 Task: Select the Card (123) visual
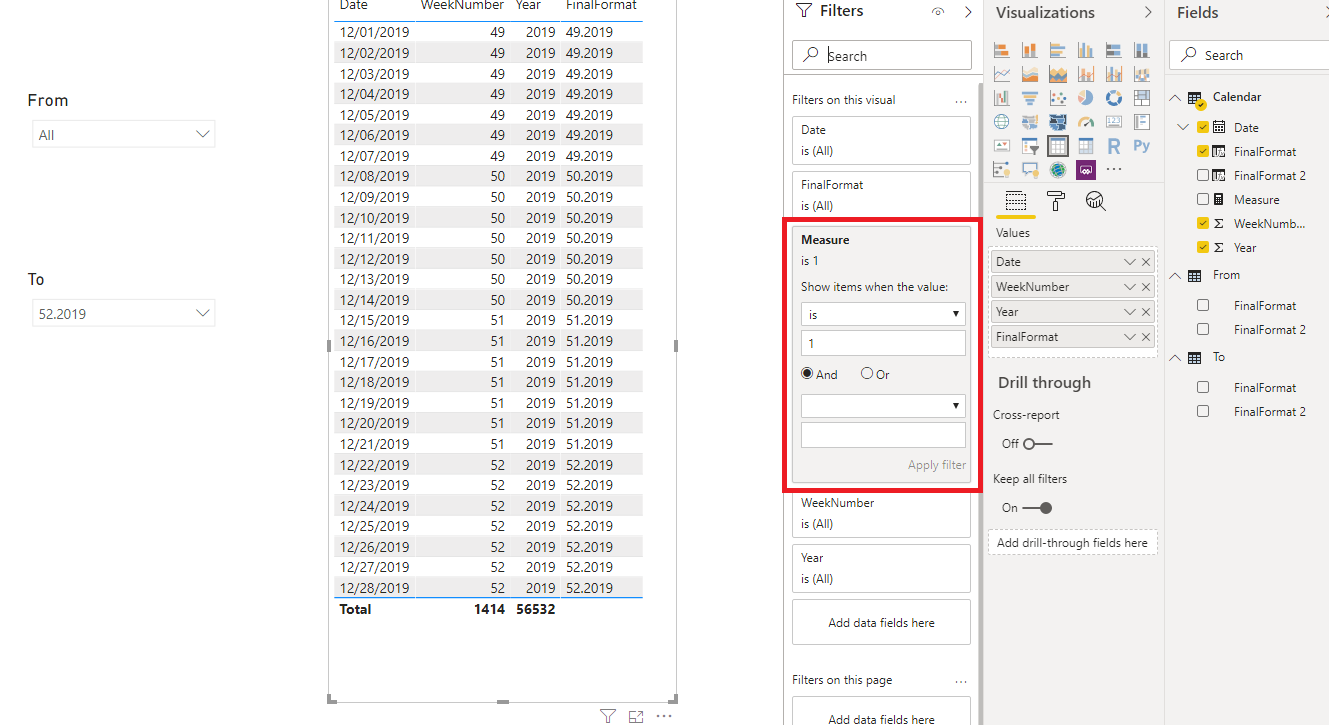click(x=1113, y=122)
